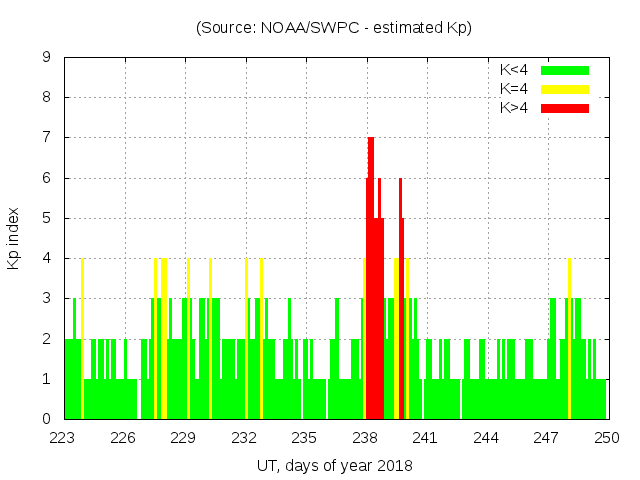
Task: Select day 238 on the x-axis
Action: [365, 438]
